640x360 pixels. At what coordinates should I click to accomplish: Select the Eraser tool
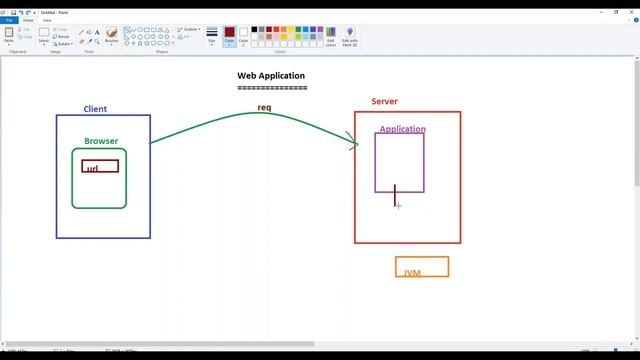point(82,41)
